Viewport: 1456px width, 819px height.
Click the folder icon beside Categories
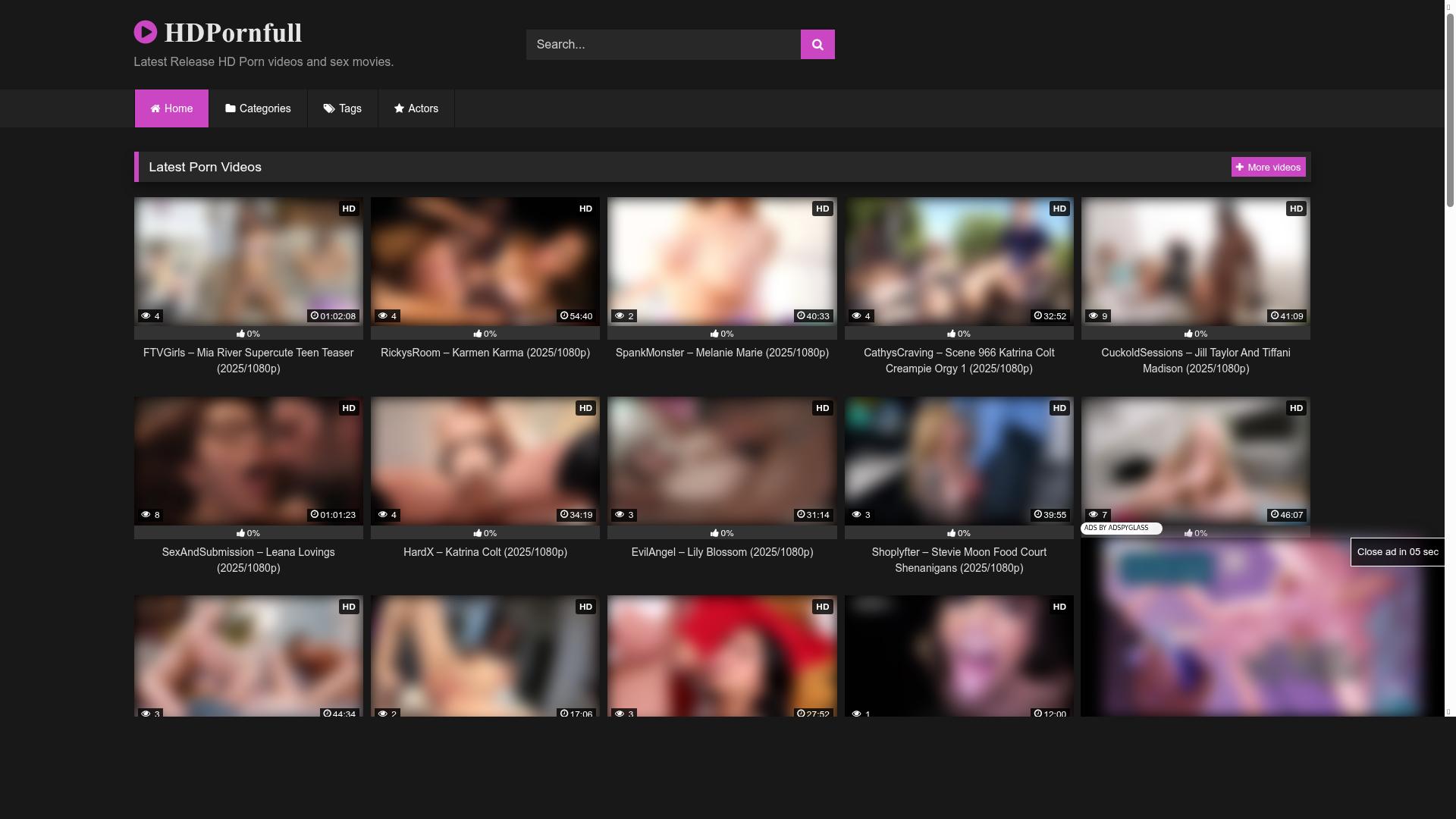pyautogui.click(x=231, y=108)
